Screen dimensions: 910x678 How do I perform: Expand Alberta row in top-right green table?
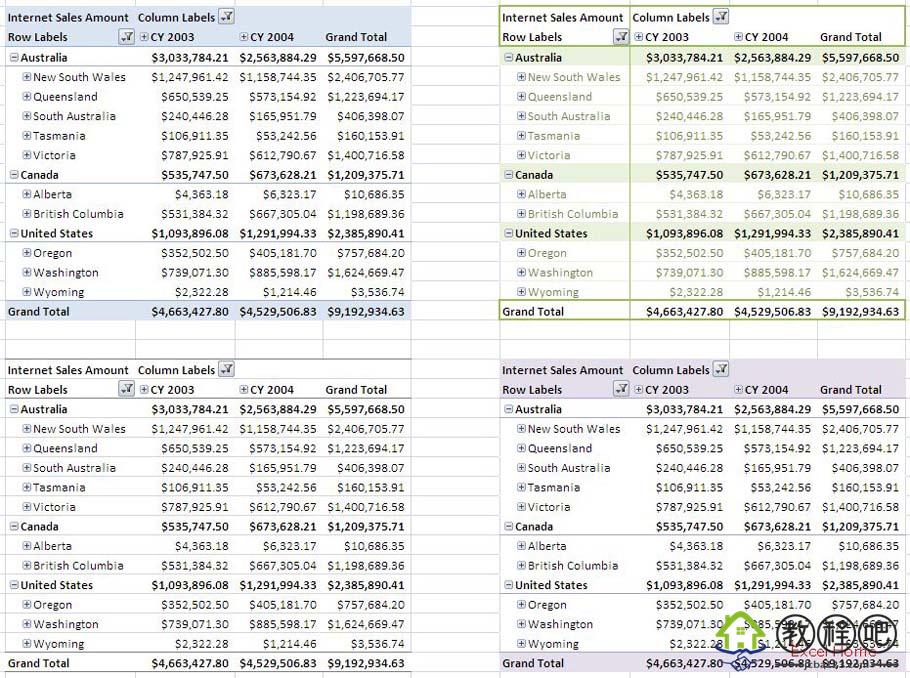pyautogui.click(x=521, y=194)
